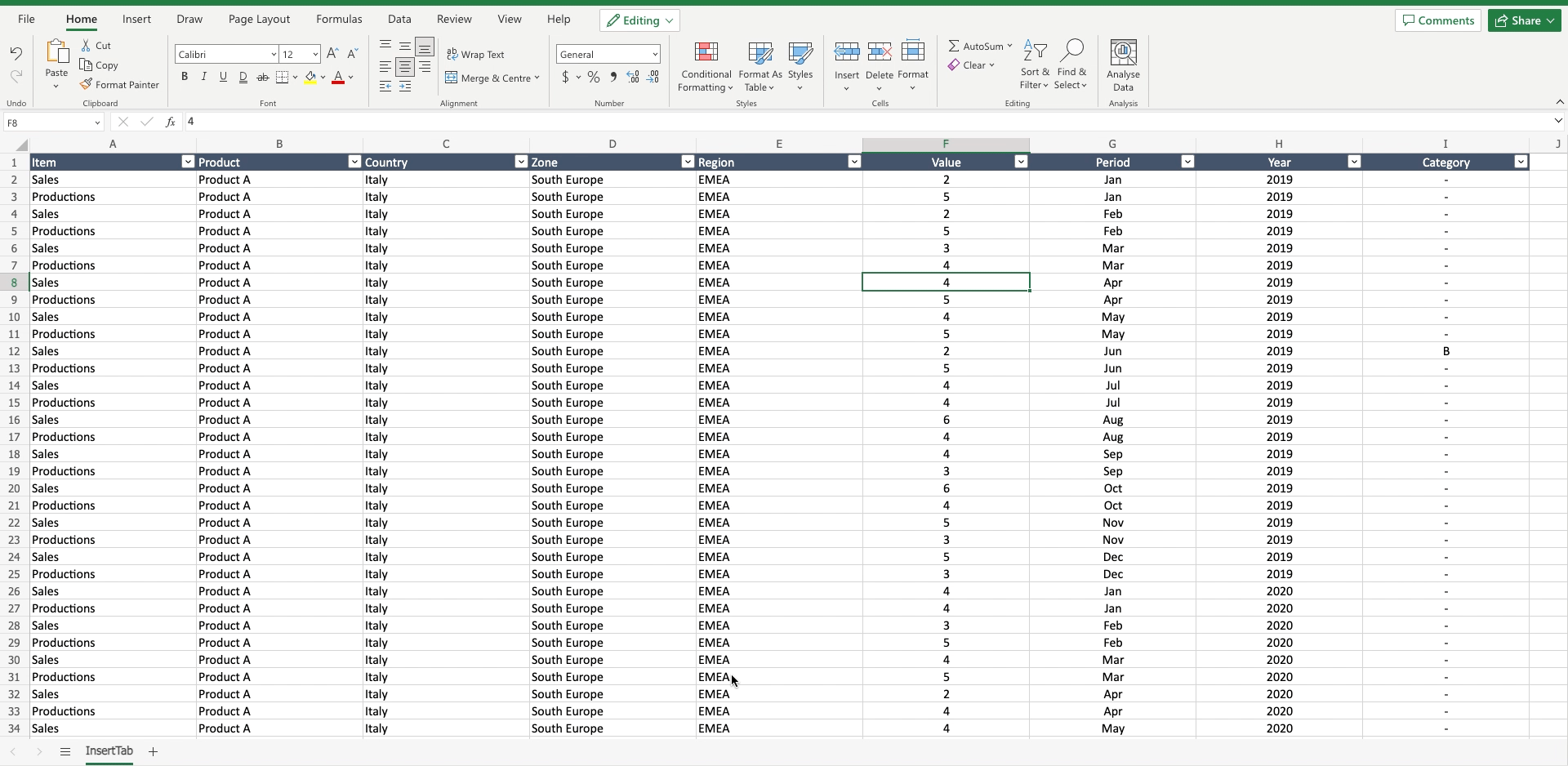The height and width of the screenshot is (766, 1568).
Task: Increase font size with the larger A icon
Action: (332, 54)
